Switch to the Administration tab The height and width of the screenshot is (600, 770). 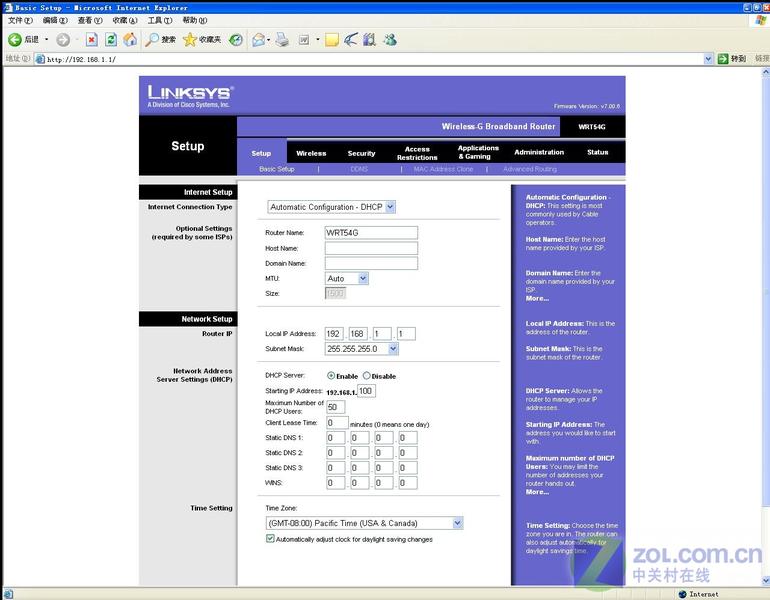click(539, 152)
